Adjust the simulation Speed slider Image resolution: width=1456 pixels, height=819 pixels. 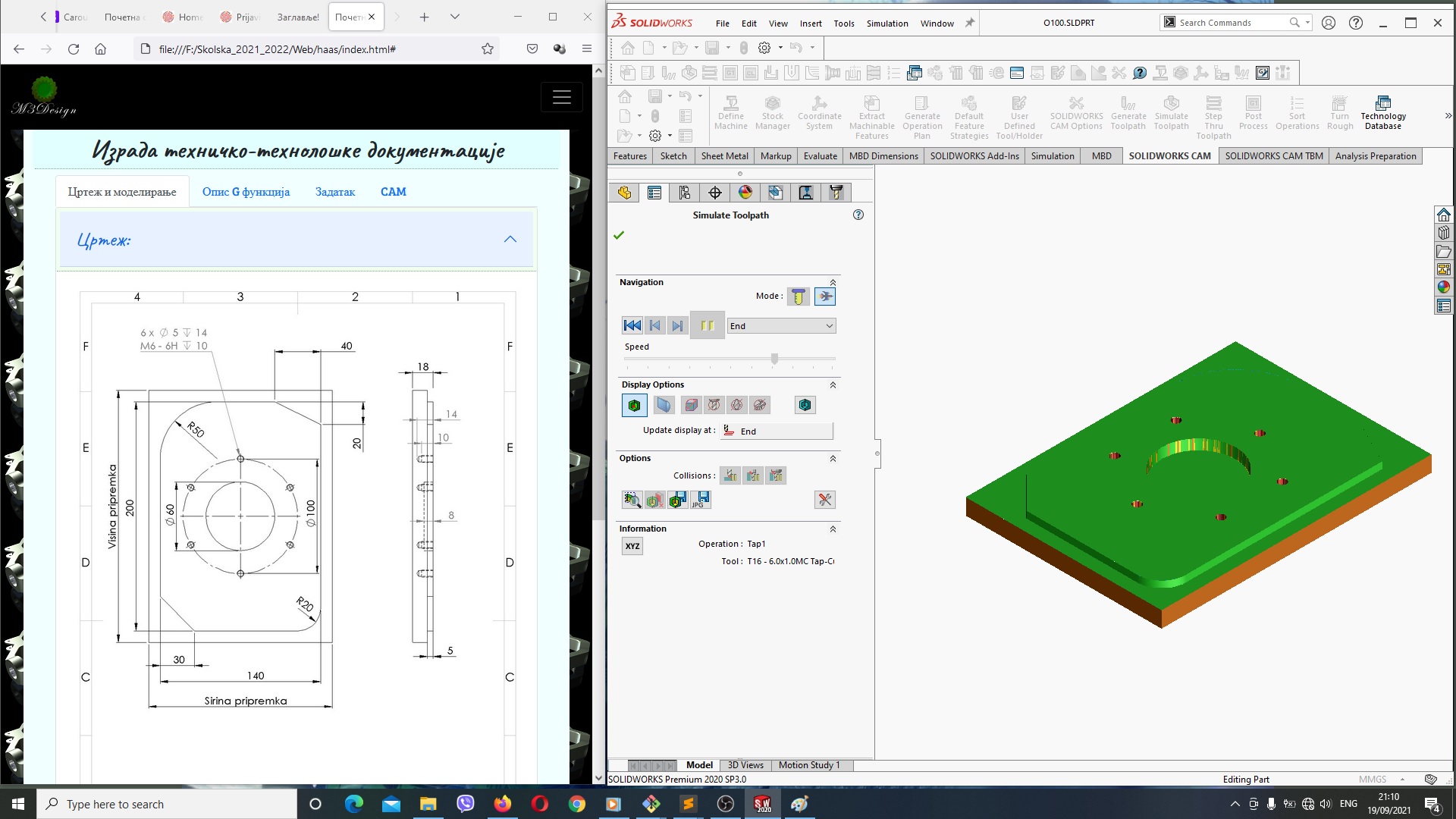(774, 359)
